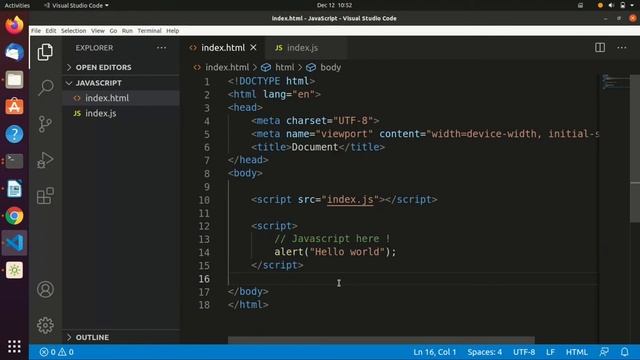Open Help from the dock
Screen dimensions: 640x360
tap(14, 134)
